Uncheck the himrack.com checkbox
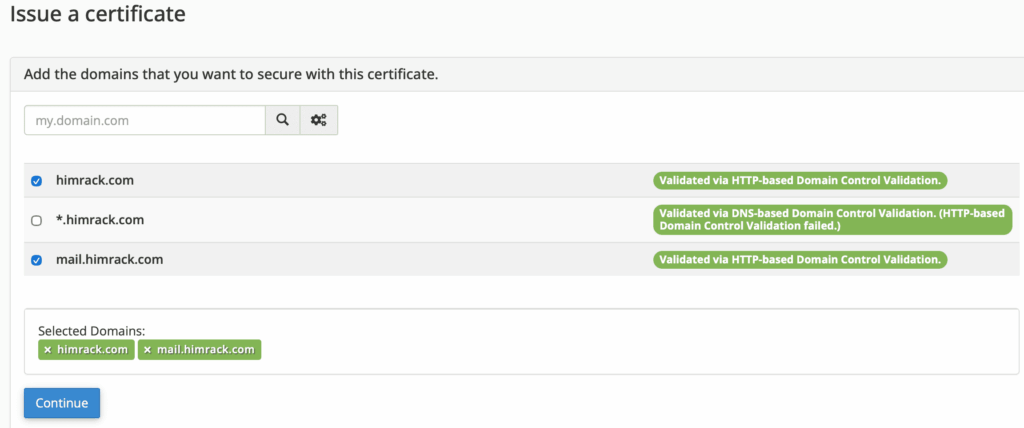The height and width of the screenshot is (428, 1024). tap(37, 181)
